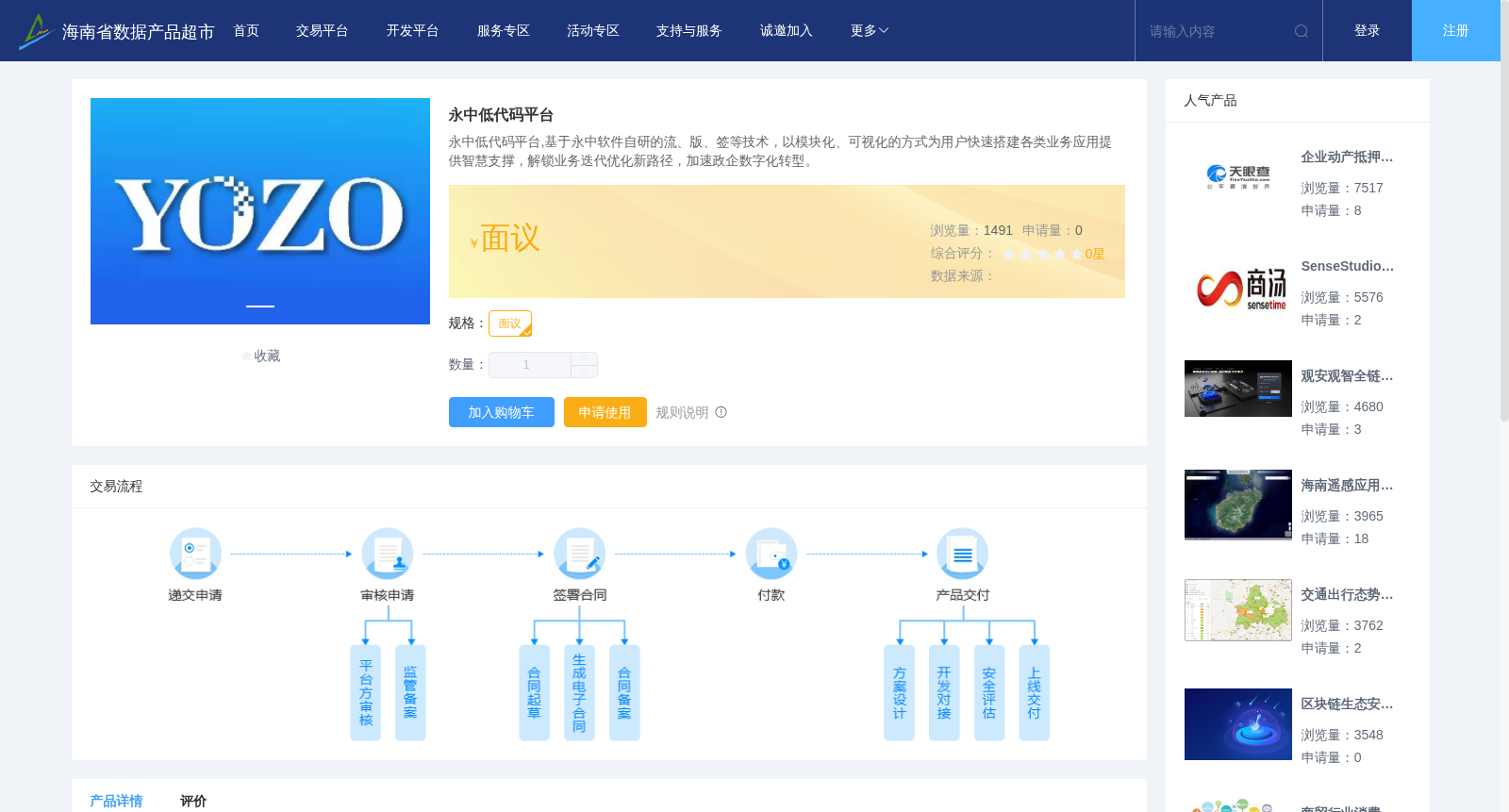
Task: Open 规则说明 link
Action: coord(682,412)
